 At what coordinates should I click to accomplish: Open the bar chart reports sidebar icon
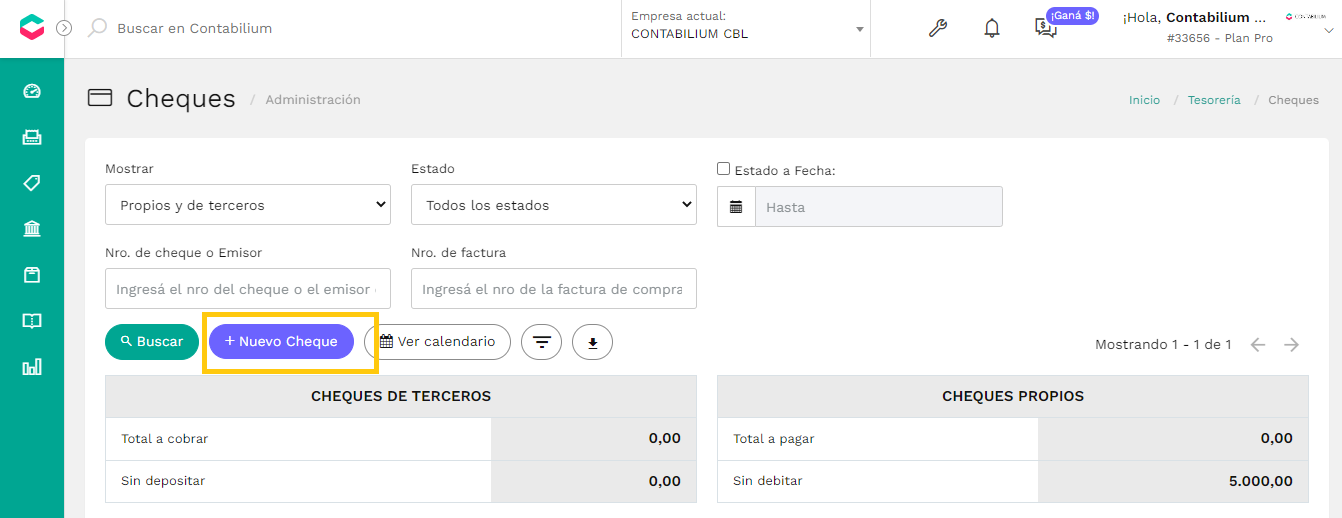tap(32, 367)
